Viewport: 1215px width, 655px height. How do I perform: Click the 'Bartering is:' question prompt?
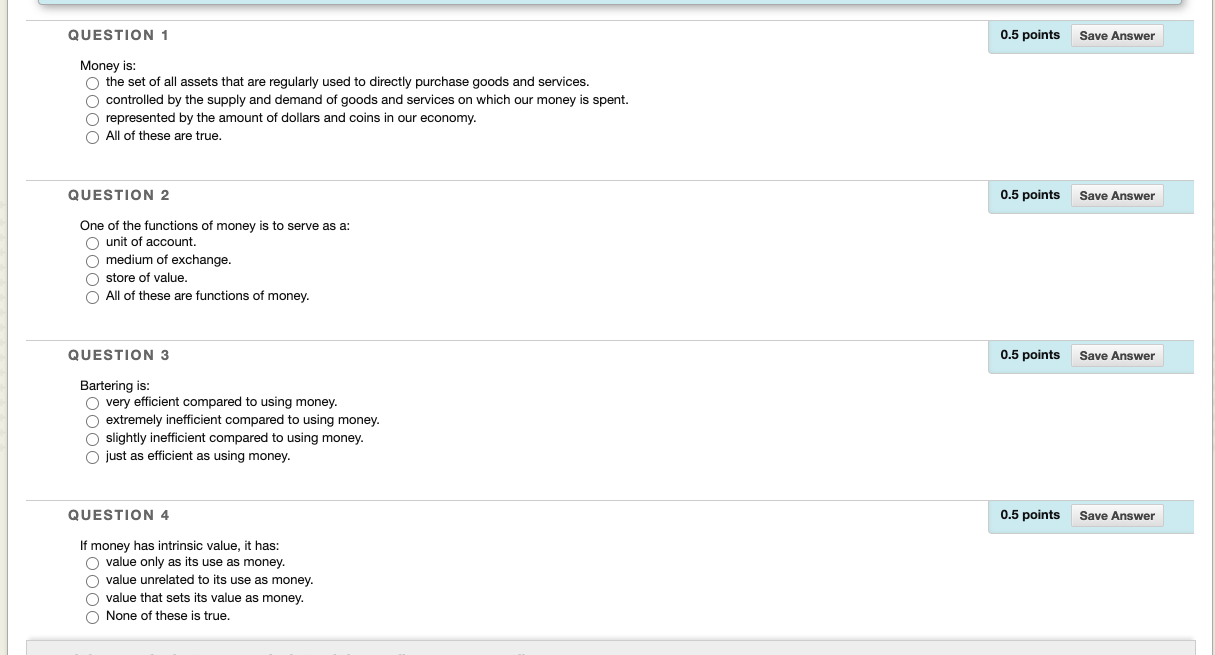pos(115,385)
